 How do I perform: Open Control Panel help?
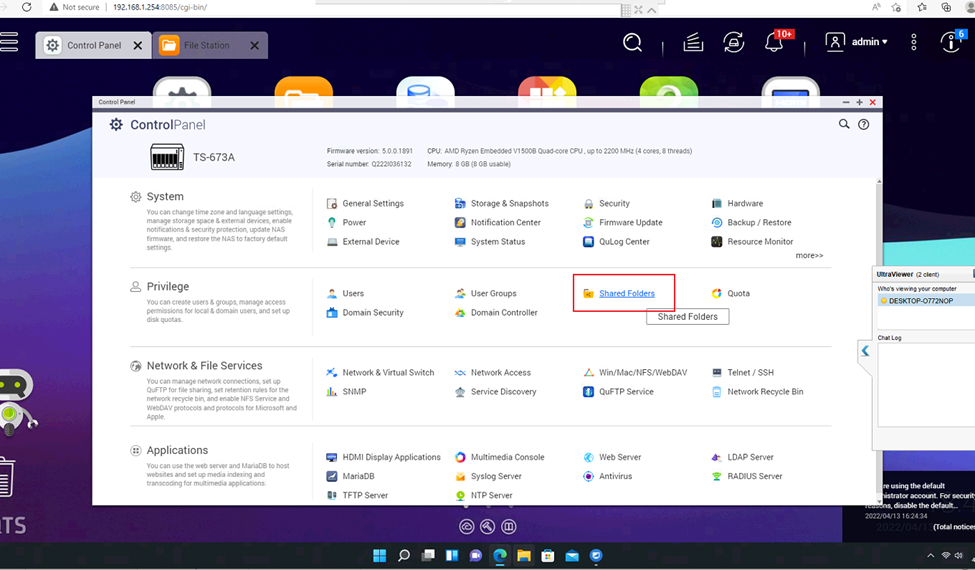pos(864,124)
